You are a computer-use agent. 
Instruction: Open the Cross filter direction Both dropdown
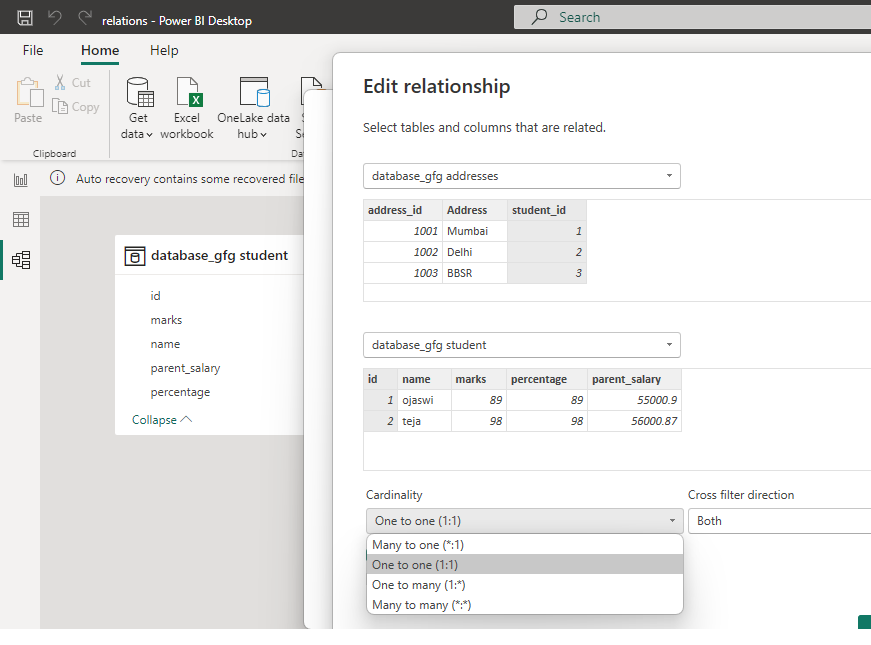779,521
